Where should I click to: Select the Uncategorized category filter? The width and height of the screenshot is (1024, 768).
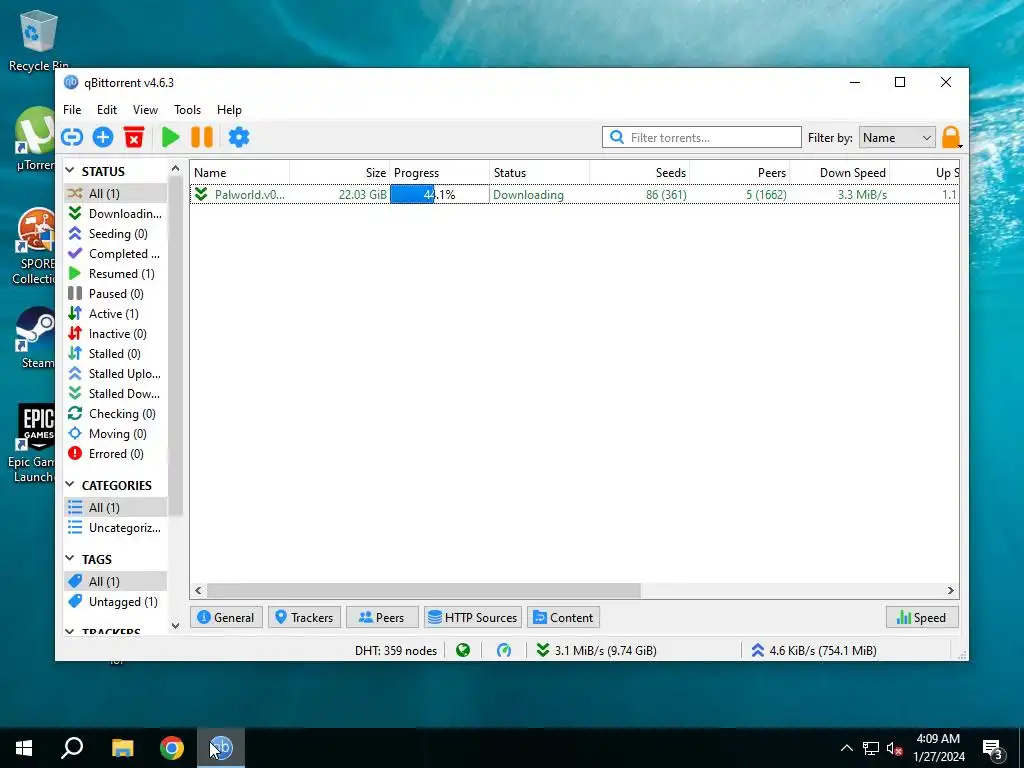click(x=116, y=528)
